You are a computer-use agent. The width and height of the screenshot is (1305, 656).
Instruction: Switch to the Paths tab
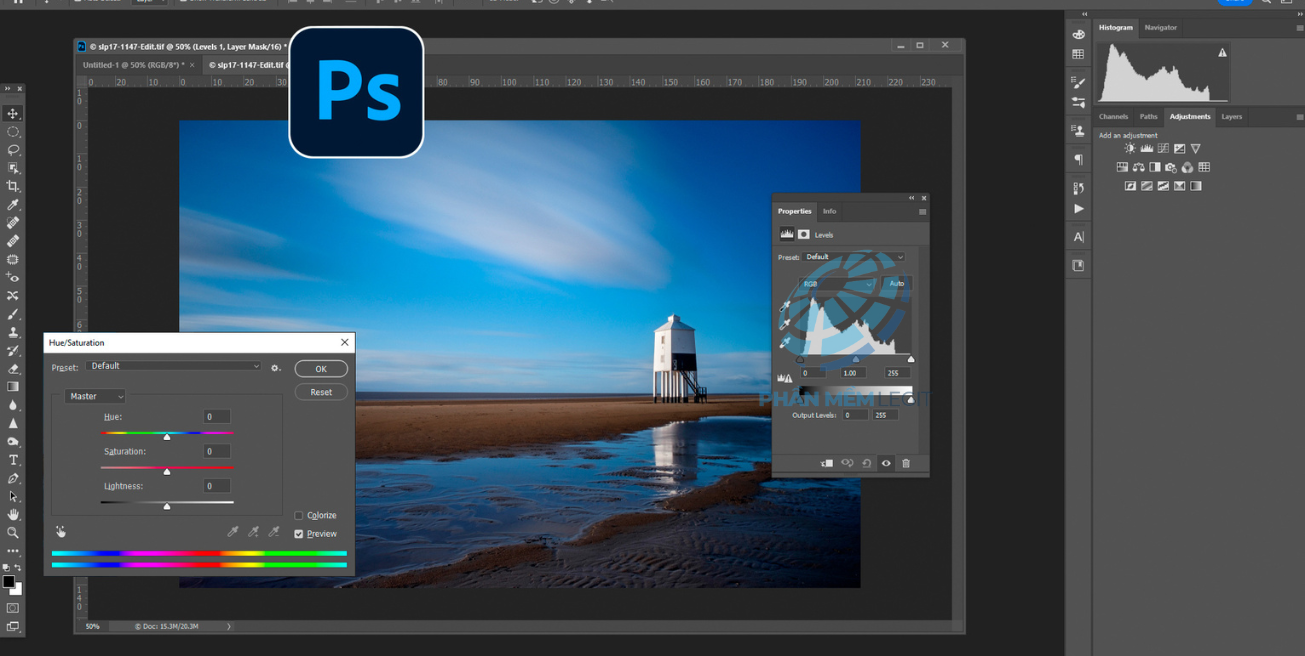(x=1148, y=117)
